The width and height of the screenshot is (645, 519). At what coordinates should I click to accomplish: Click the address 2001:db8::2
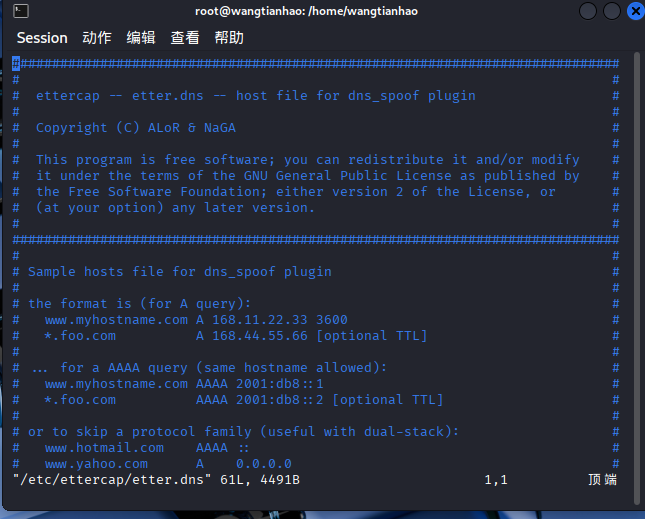tap(280, 400)
